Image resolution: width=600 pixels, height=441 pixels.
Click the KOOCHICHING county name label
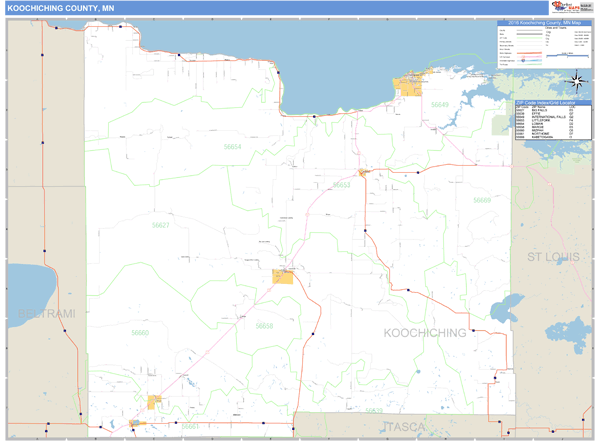[426, 332]
